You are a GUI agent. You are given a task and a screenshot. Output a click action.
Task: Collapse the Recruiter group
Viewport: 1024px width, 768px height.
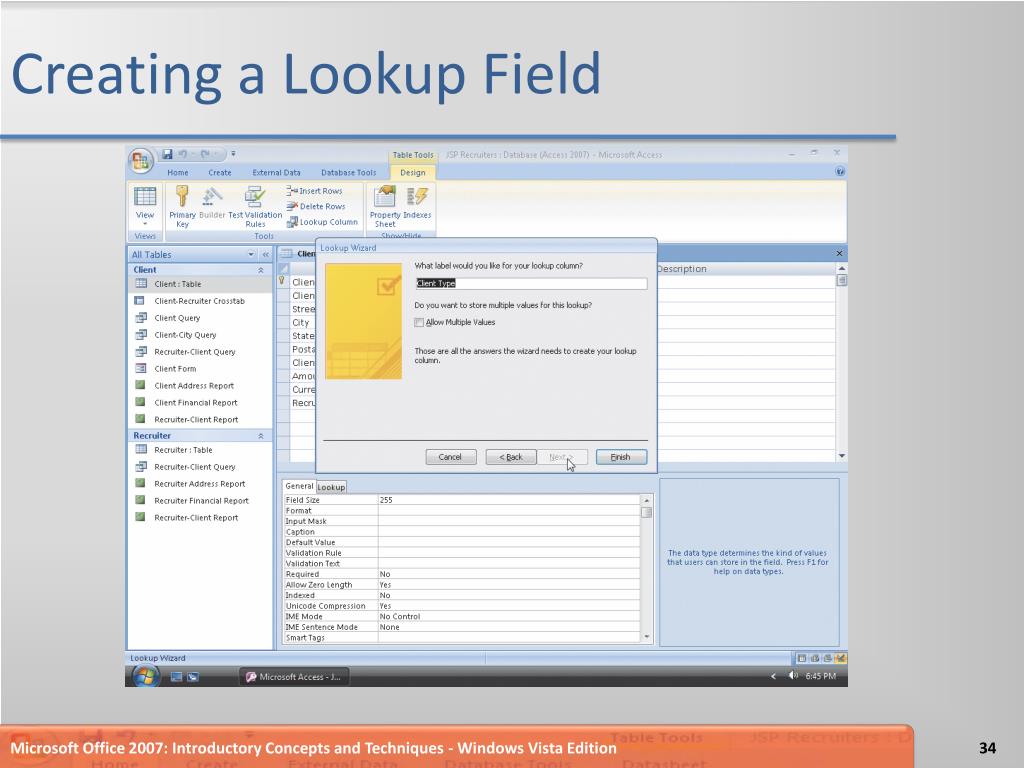pyautogui.click(x=261, y=436)
